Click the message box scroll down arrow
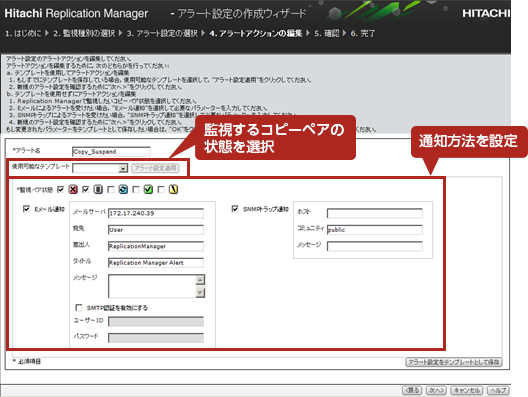528x397 pixels. point(200,293)
